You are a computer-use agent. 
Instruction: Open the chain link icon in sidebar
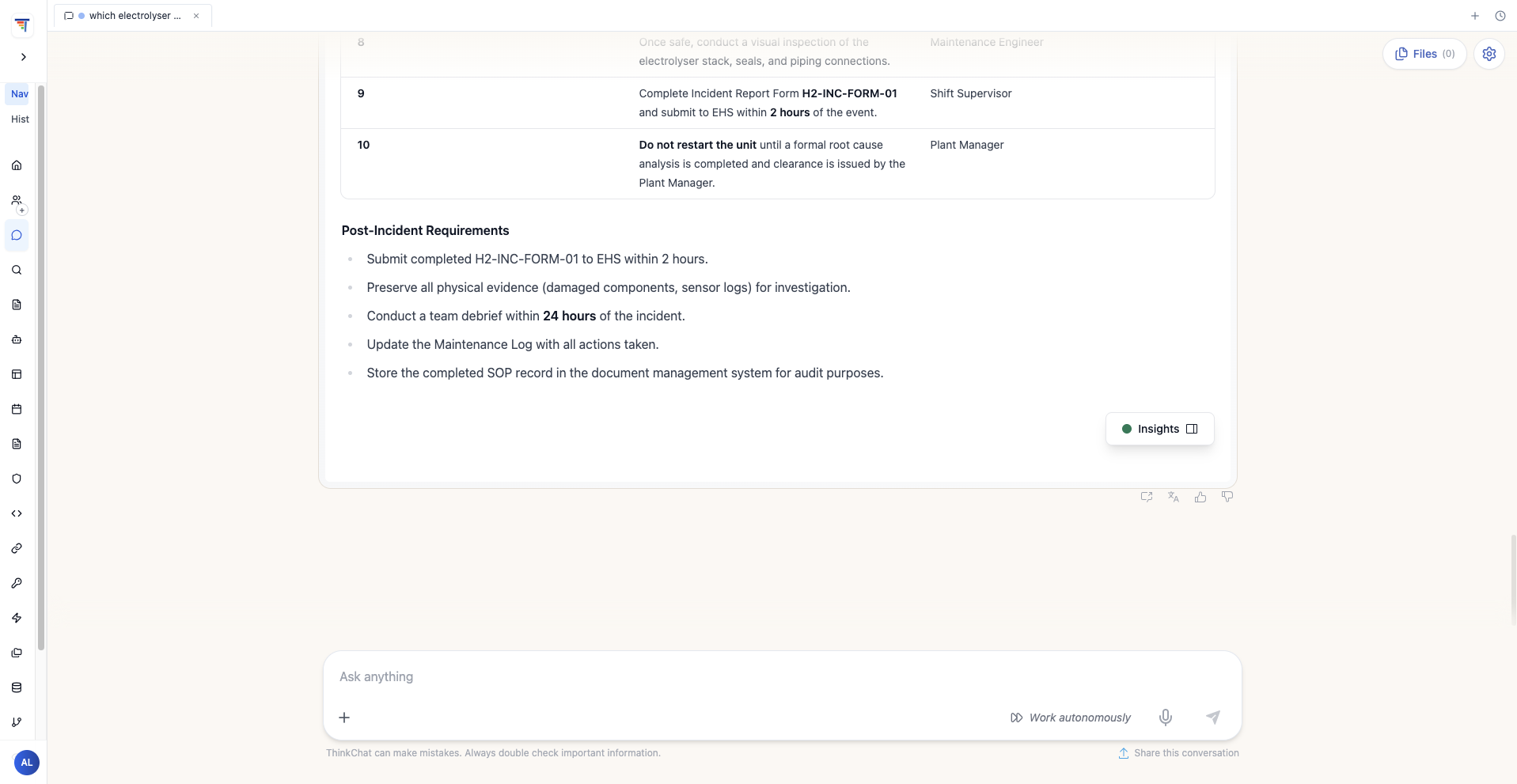17,548
